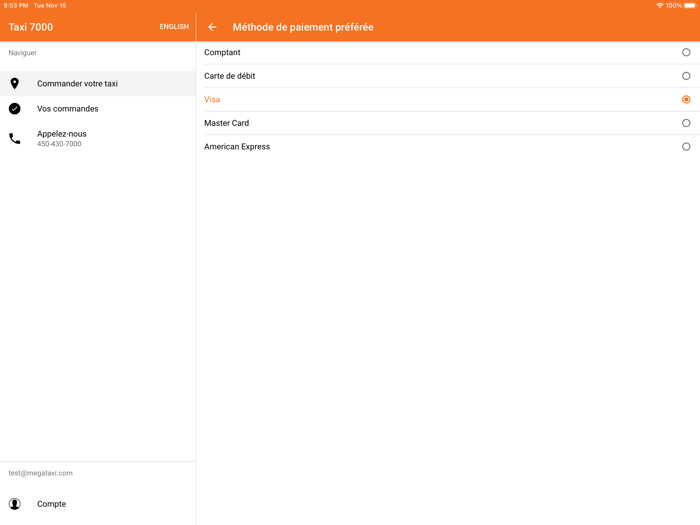The height and width of the screenshot is (525, 700).
Task: Click the Taxi 7000 app title
Action: coord(31,27)
